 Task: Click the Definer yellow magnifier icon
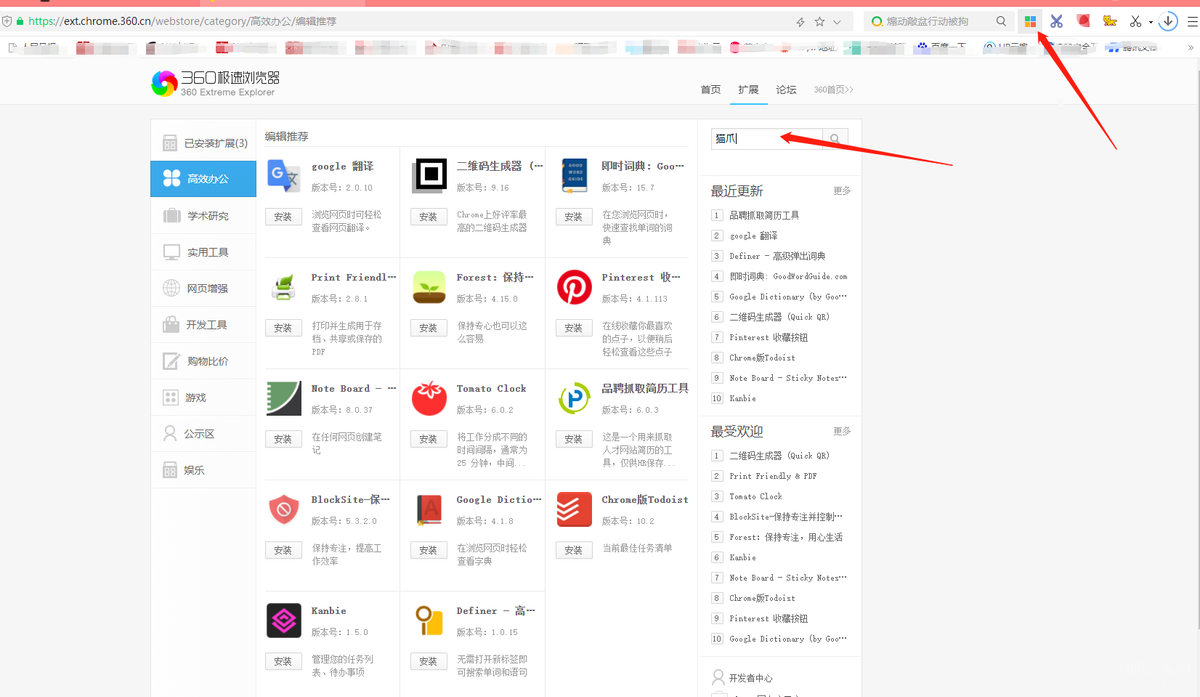coord(429,620)
